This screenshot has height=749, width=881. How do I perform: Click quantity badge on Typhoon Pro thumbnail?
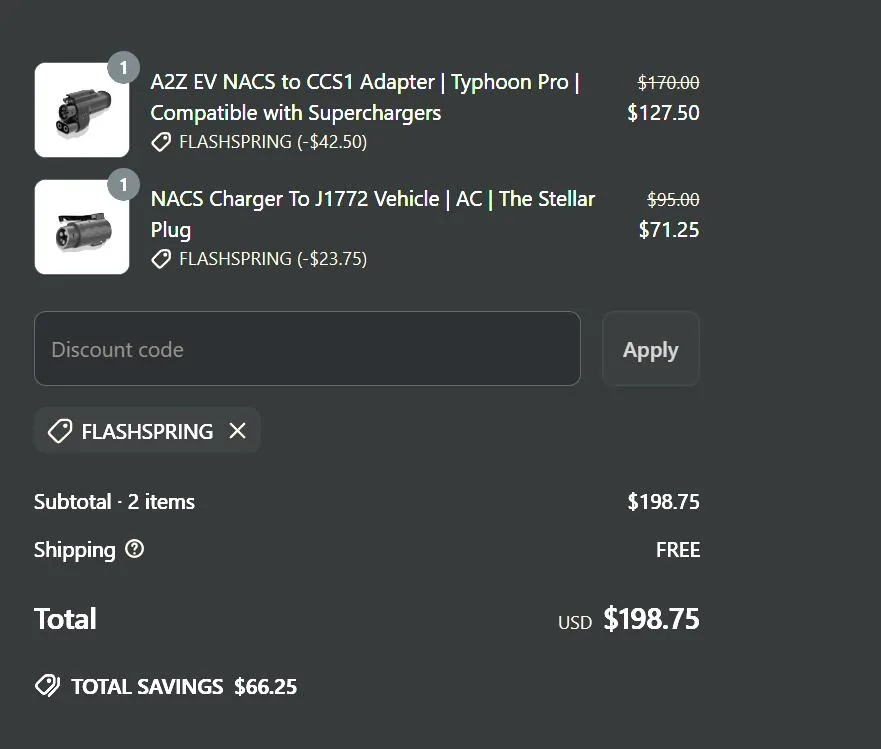123,68
